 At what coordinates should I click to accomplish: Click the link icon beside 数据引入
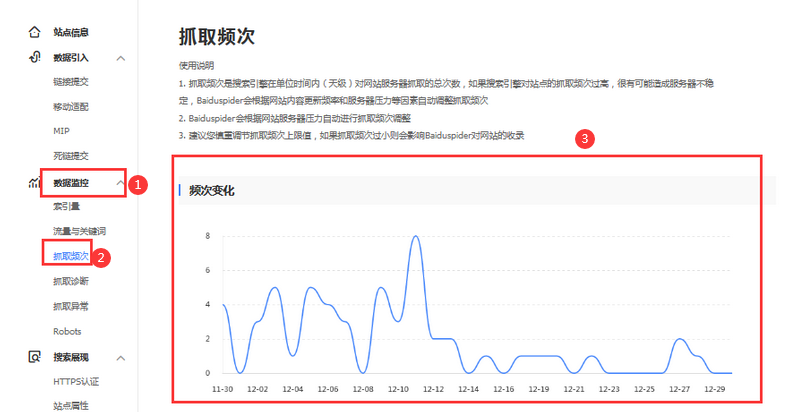click(35, 57)
